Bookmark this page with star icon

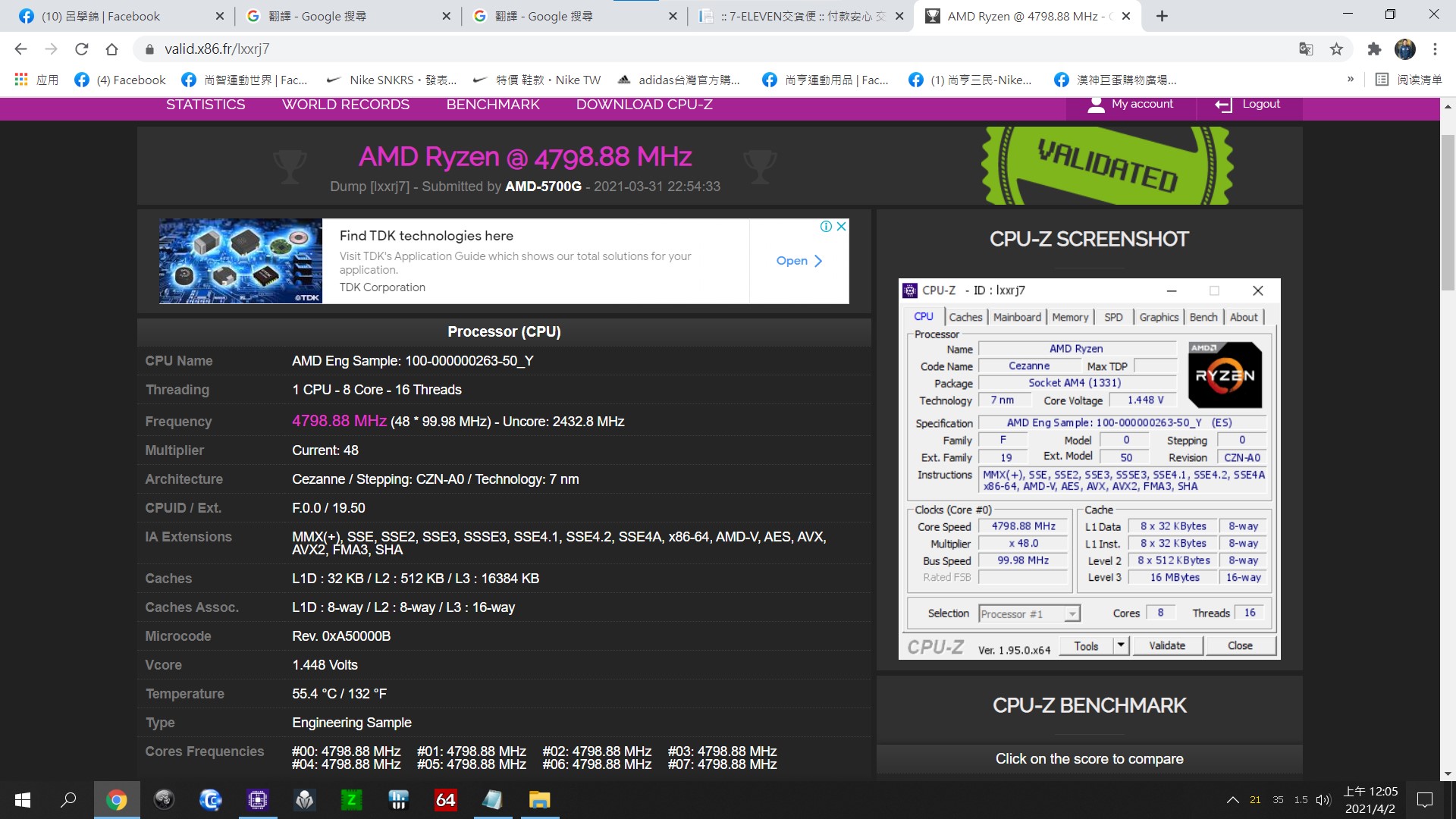point(1336,49)
